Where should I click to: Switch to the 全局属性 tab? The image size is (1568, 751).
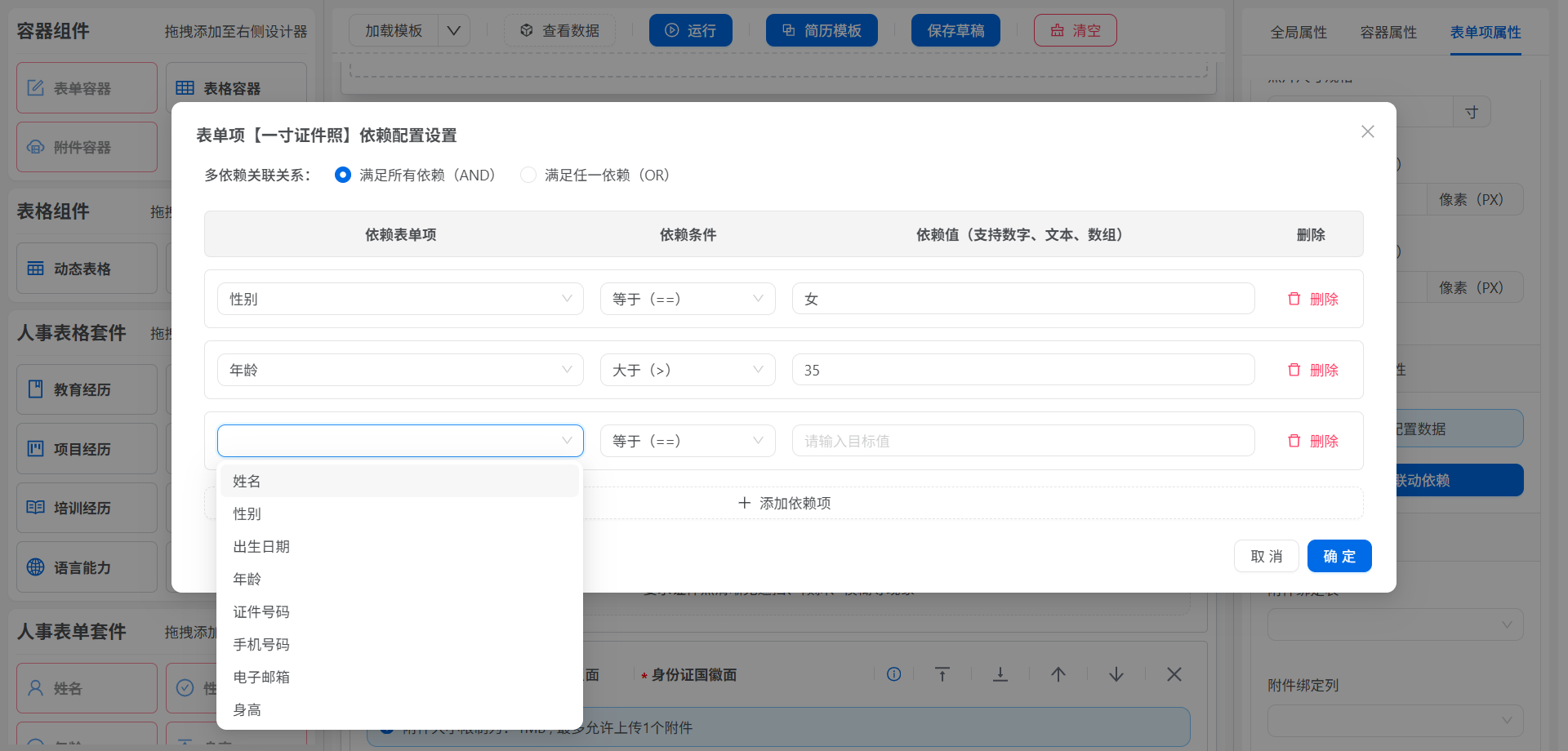coord(1298,33)
